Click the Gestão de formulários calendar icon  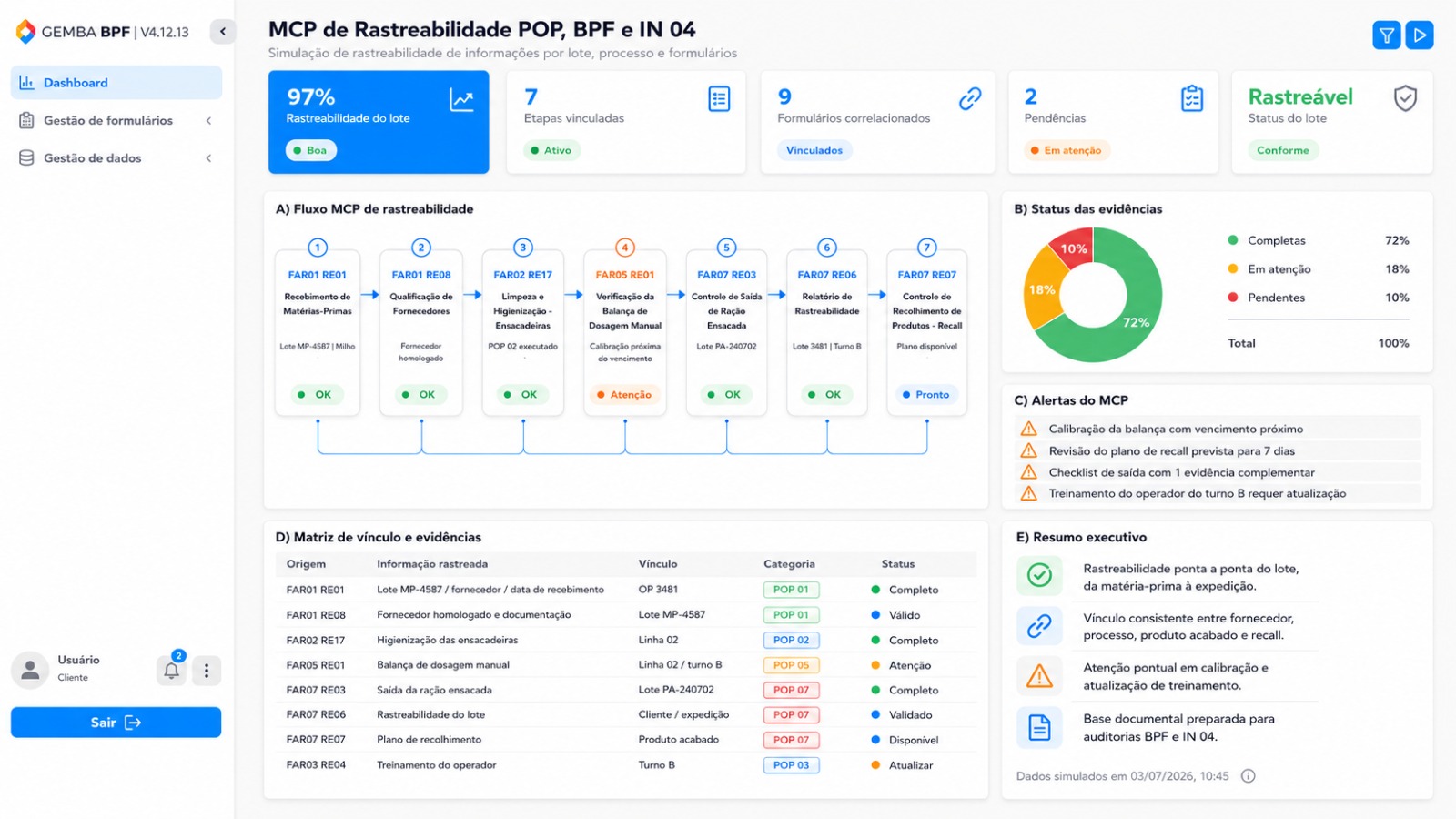coord(26,120)
